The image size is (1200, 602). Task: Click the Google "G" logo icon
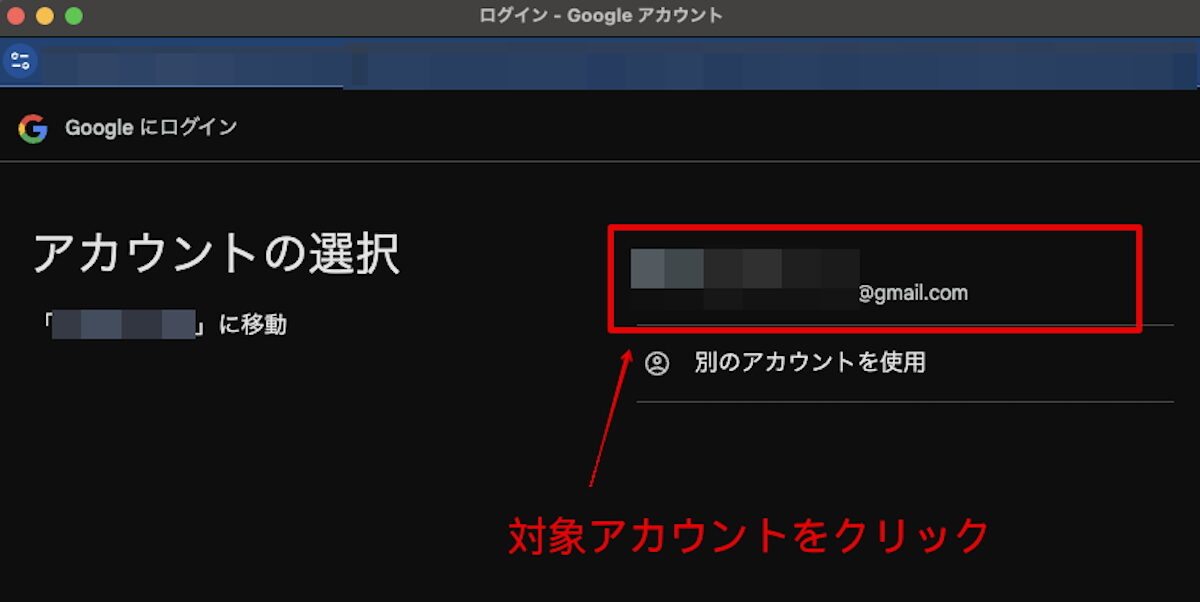point(33,128)
